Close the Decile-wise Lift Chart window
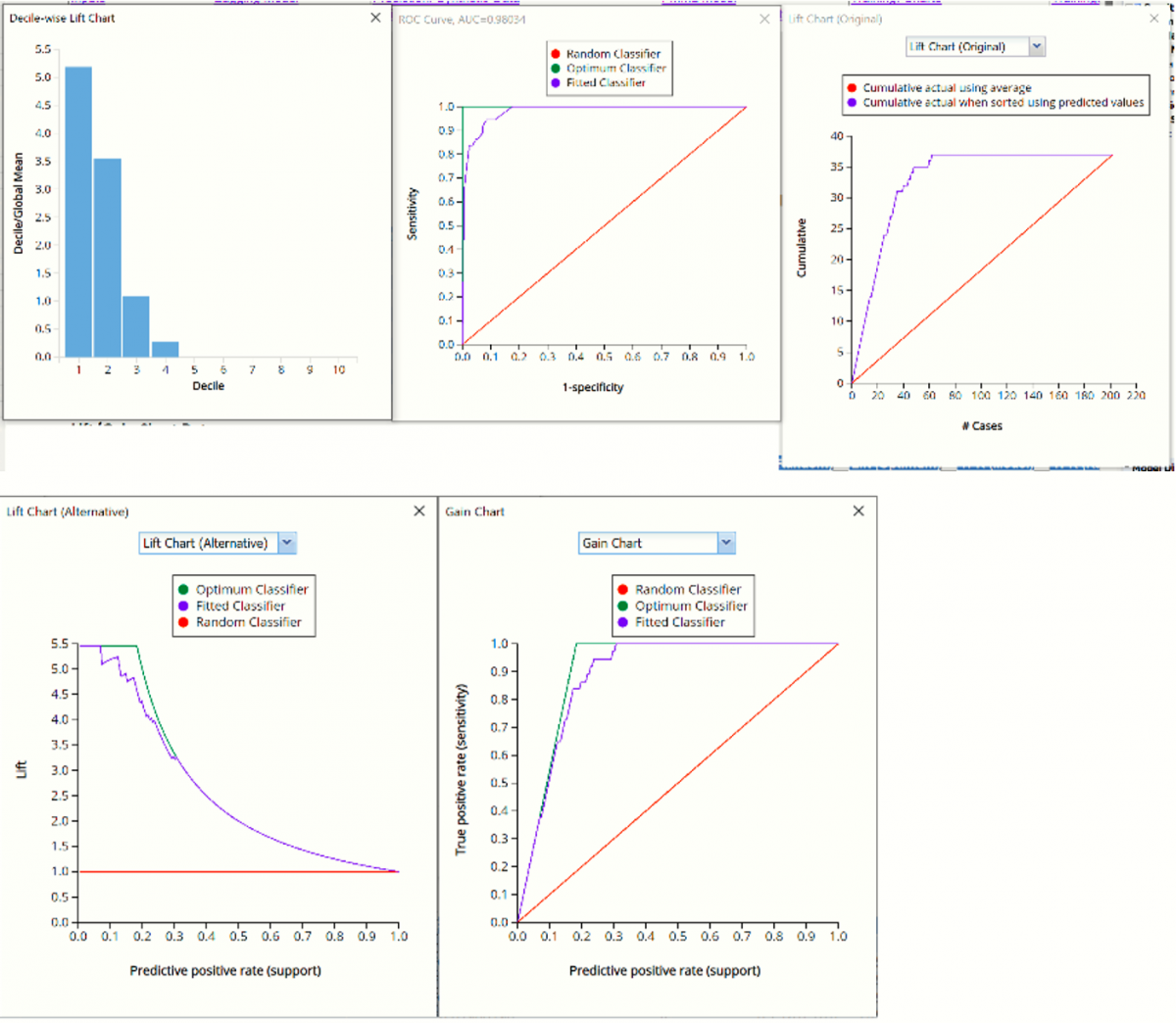The height and width of the screenshot is (1023, 1176). click(x=375, y=18)
